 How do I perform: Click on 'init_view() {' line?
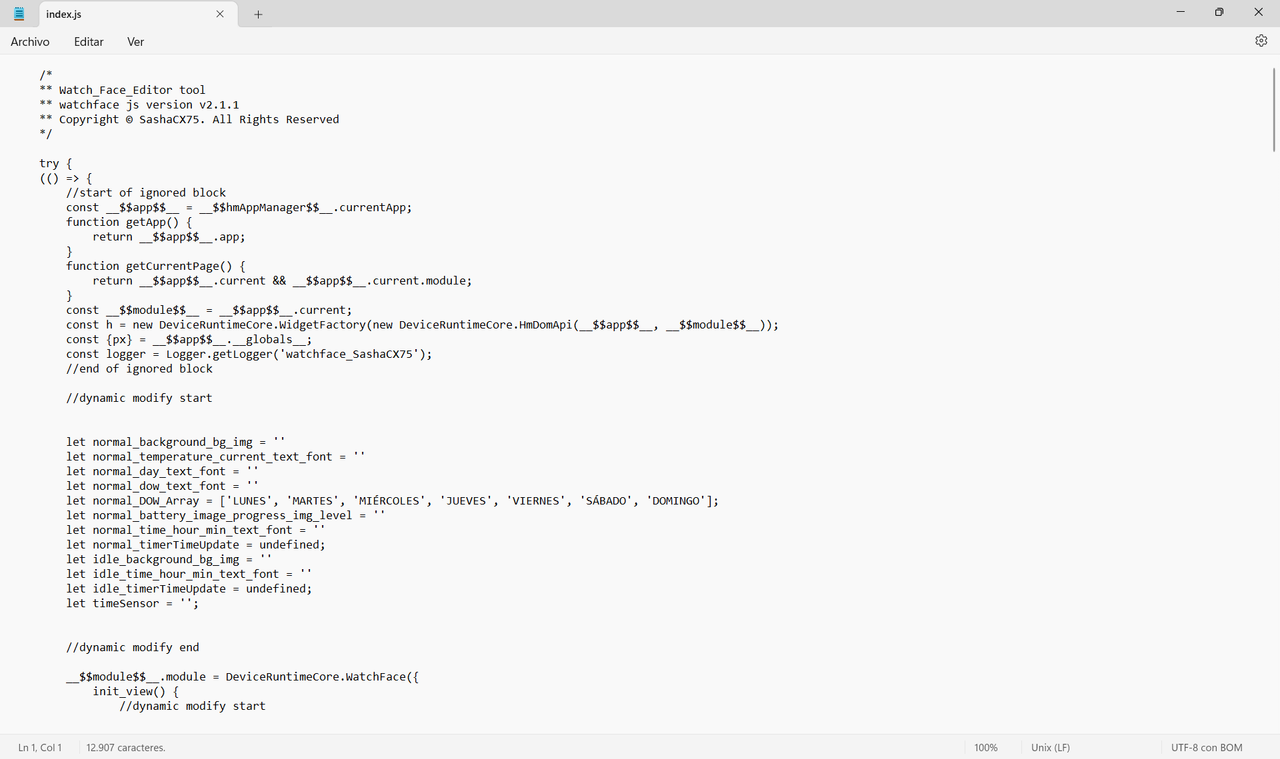click(136, 691)
